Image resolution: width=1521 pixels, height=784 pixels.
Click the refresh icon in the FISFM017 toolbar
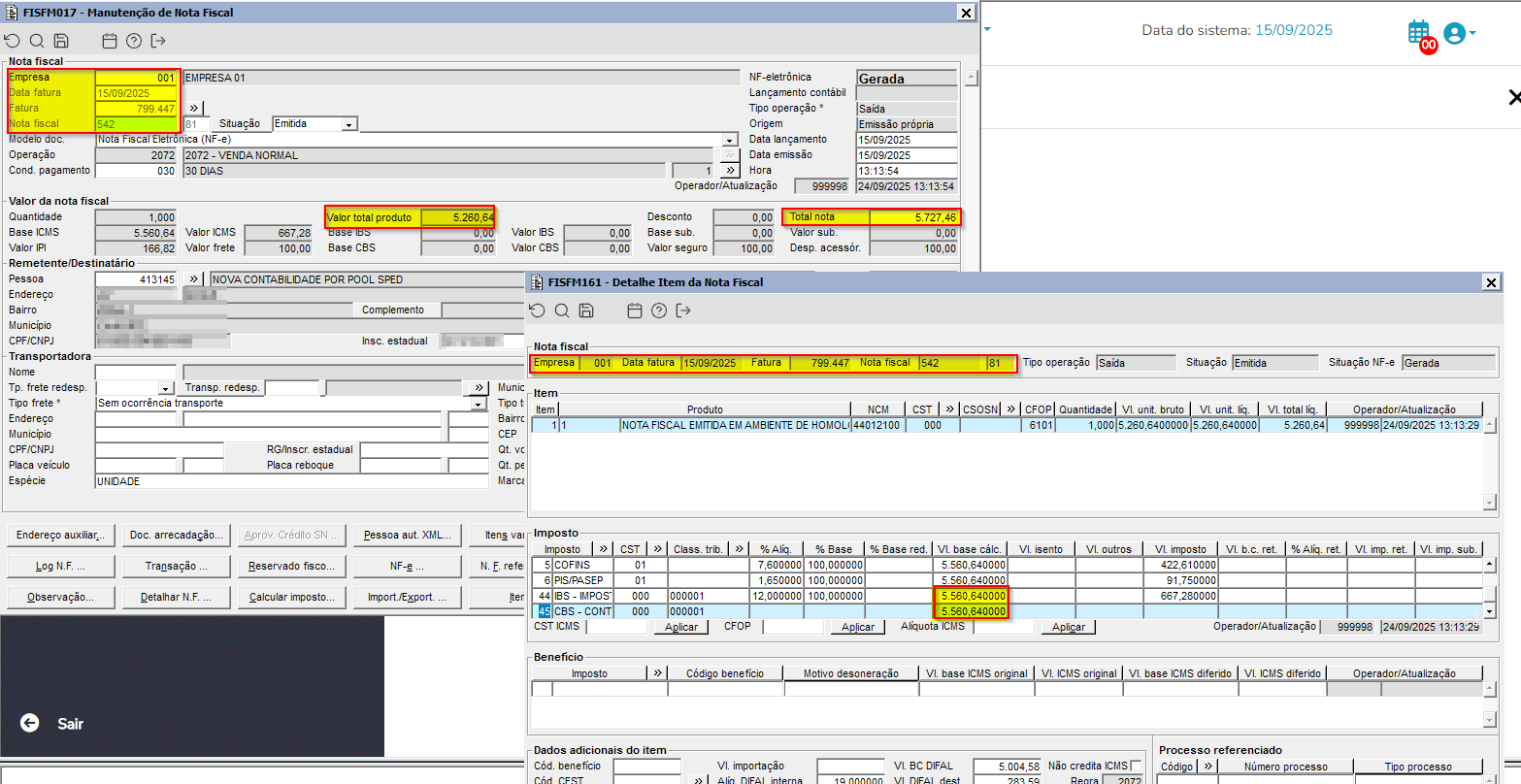point(12,41)
